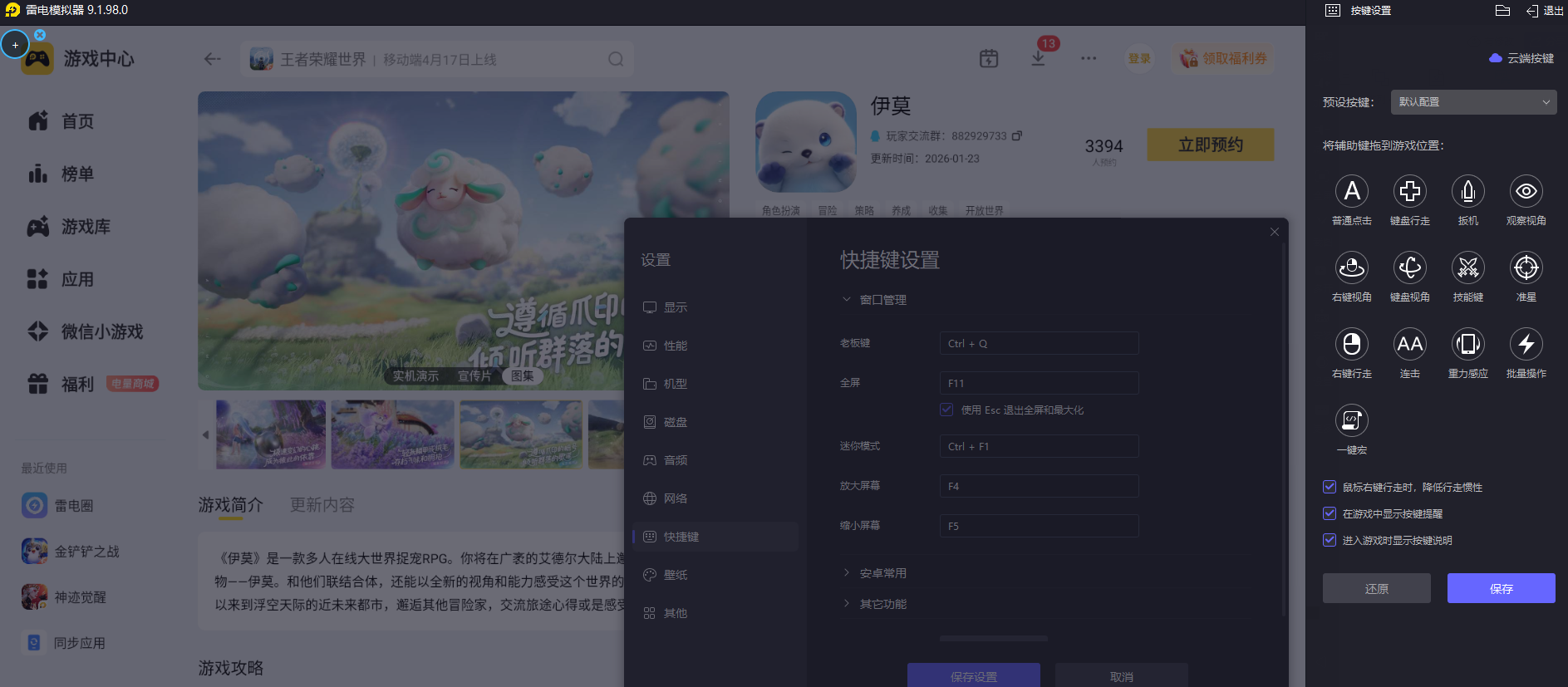Click the 还原 restore button
This screenshot has height=687, width=1568.
(x=1377, y=588)
